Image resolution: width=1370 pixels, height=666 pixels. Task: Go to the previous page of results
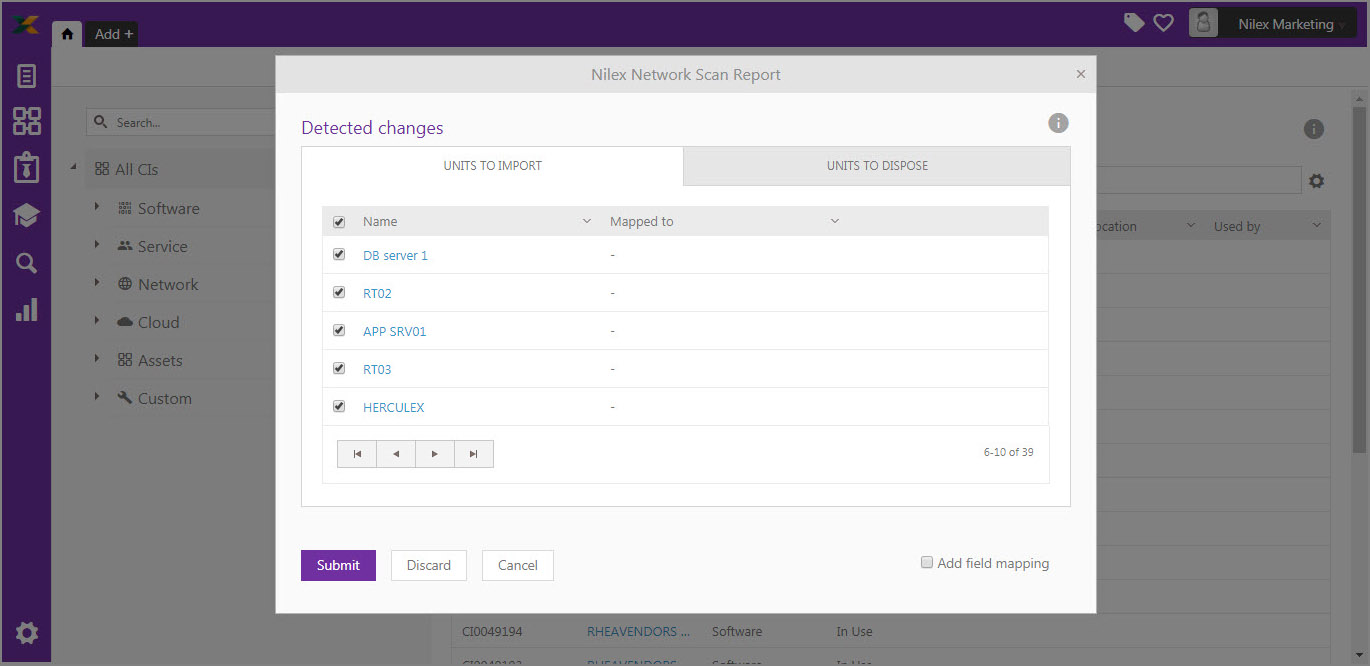tap(396, 454)
